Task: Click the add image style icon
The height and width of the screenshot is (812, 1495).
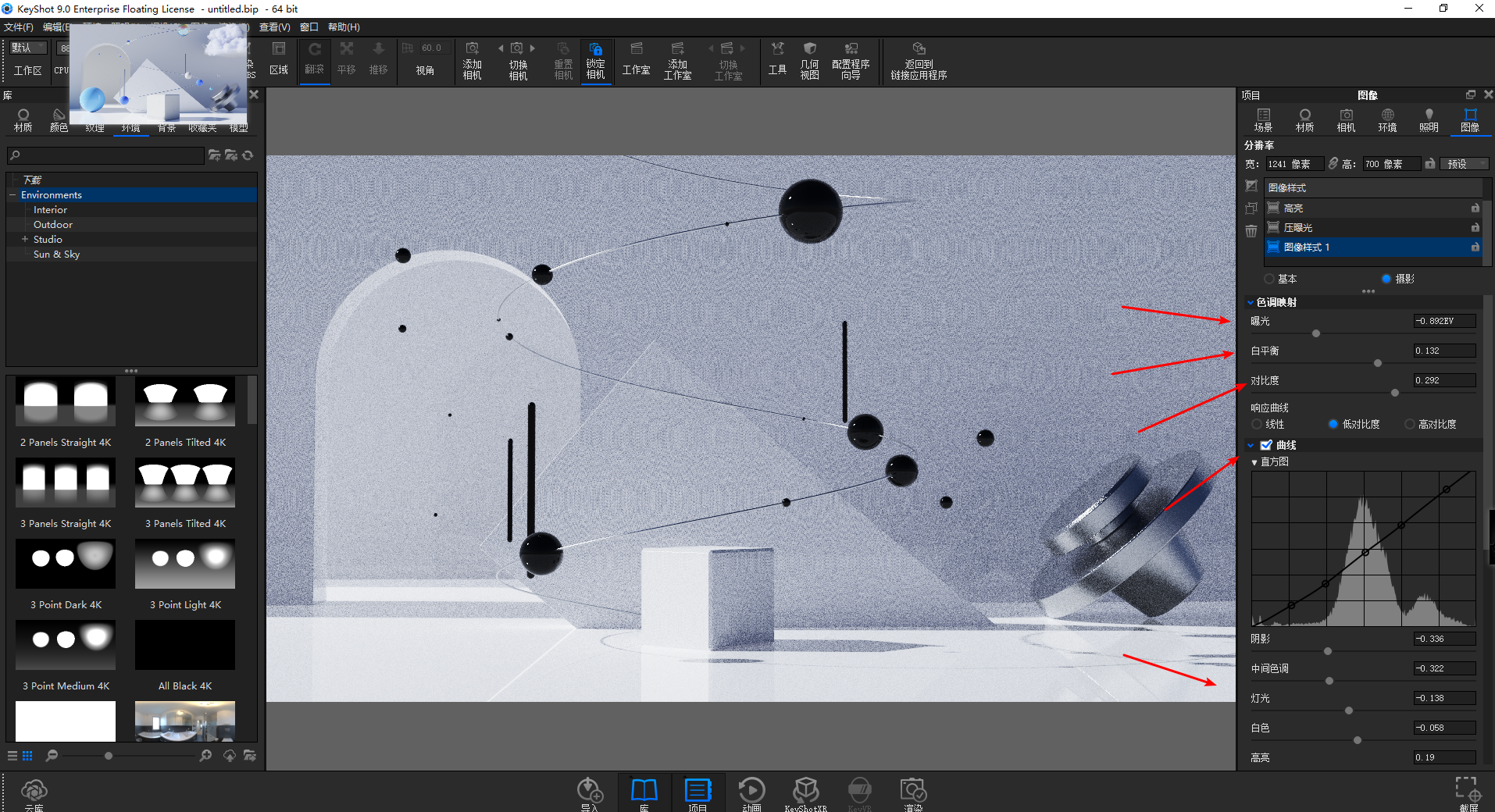Action: (x=1251, y=187)
